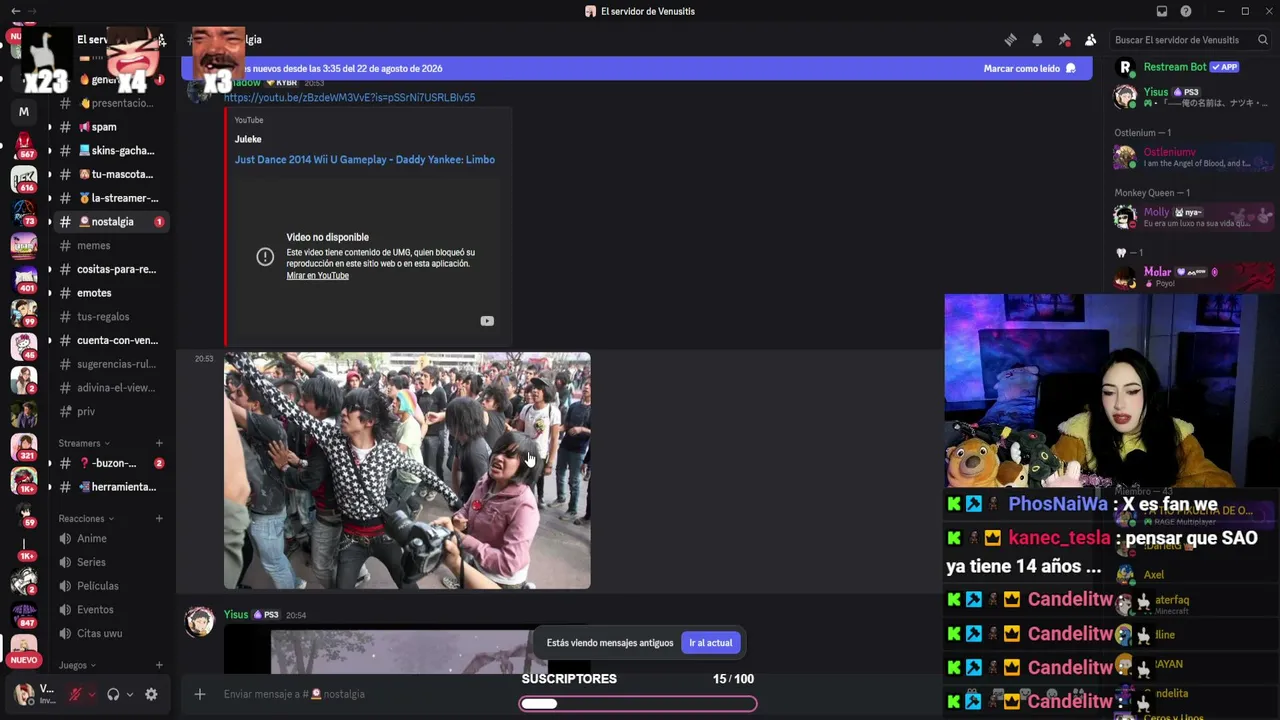
Task: Open notification settings bell icon
Action: tap(1037, 40)
